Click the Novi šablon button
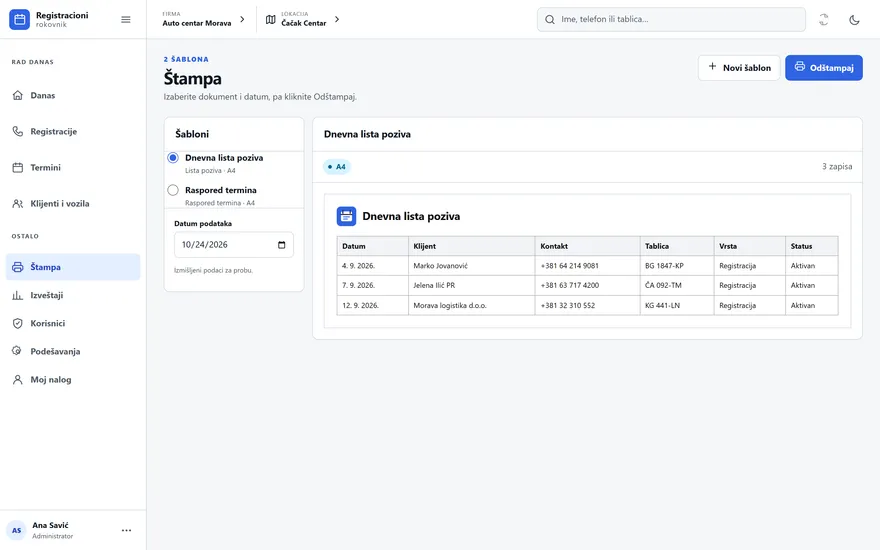Viewport: 880px width, 550px height. click(x=739, y=68)
